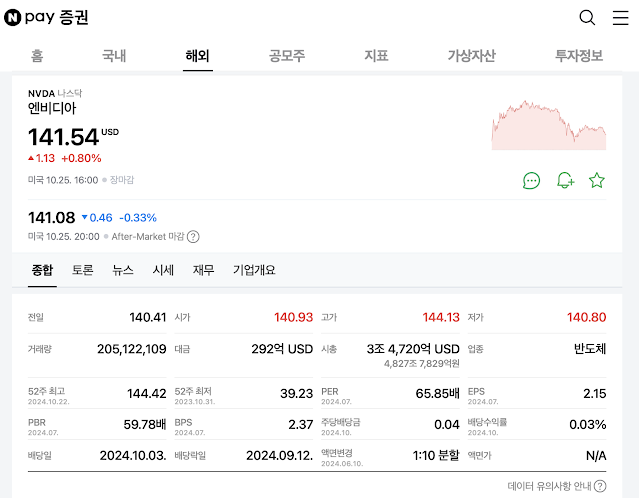The height and width of the screenshot is (498, 639).
Task: Switch to the 지표 tab
Action: [376, 55]
